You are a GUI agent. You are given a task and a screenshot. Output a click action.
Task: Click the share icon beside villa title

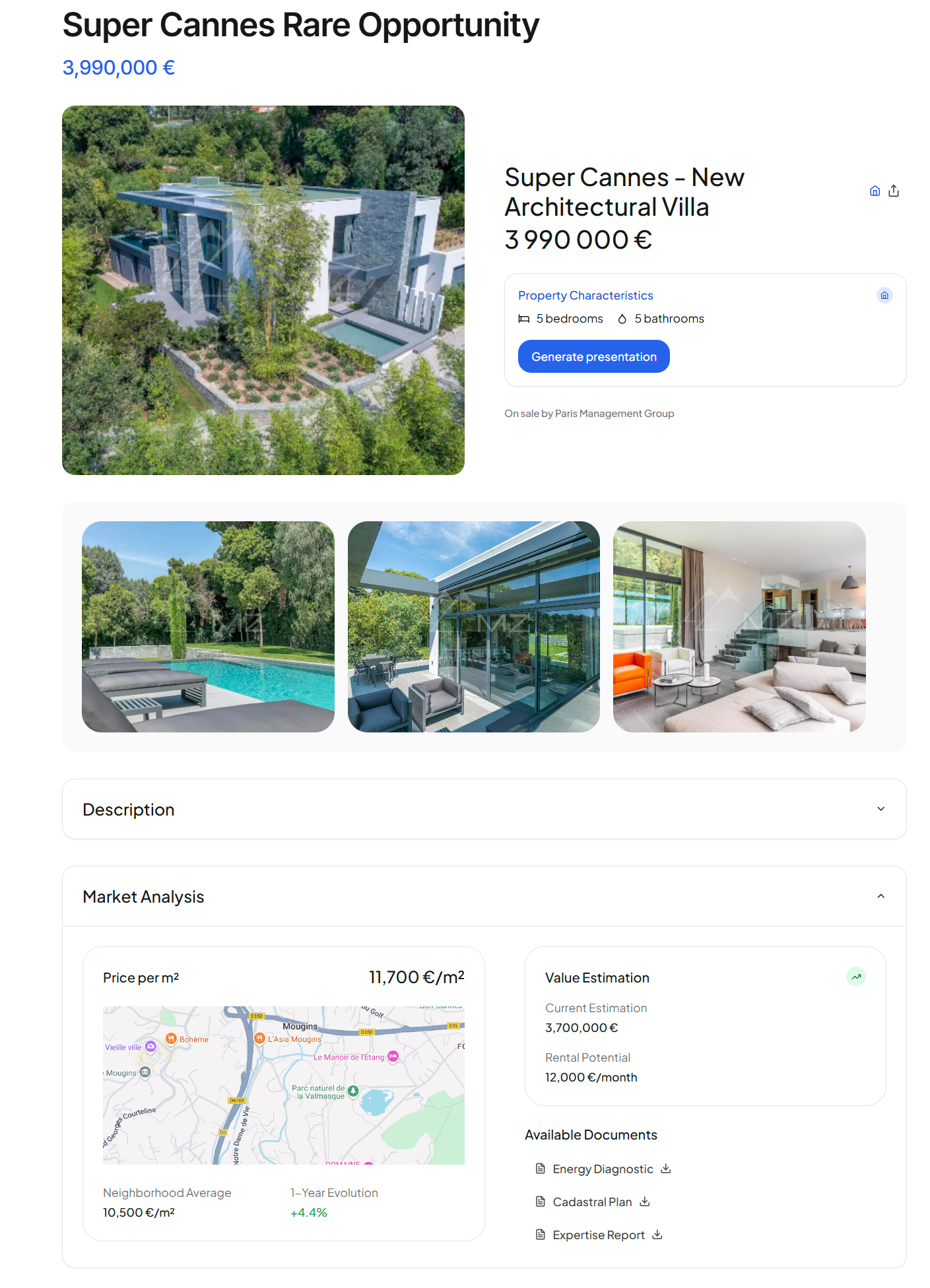[x=894, y=191]
